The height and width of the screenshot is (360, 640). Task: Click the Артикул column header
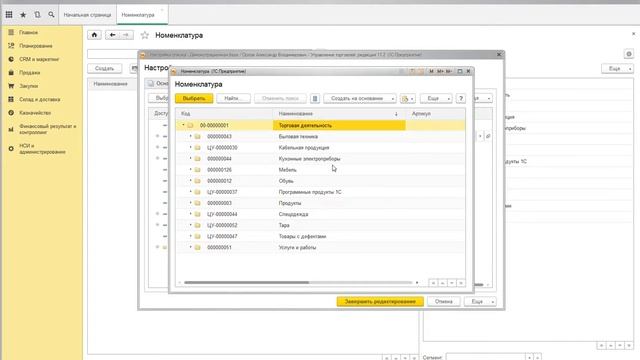[437, 114]
